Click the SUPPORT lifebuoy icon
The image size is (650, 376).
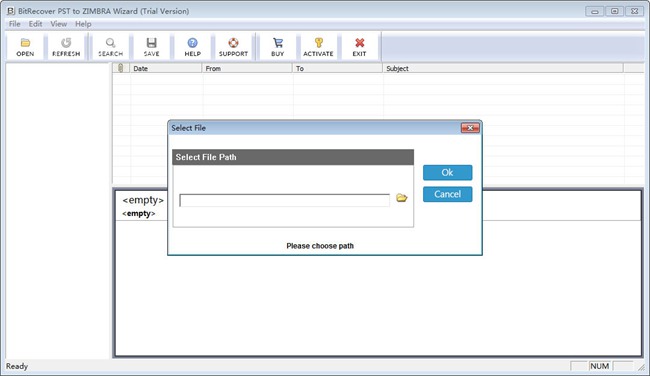(x=233, y=47)
